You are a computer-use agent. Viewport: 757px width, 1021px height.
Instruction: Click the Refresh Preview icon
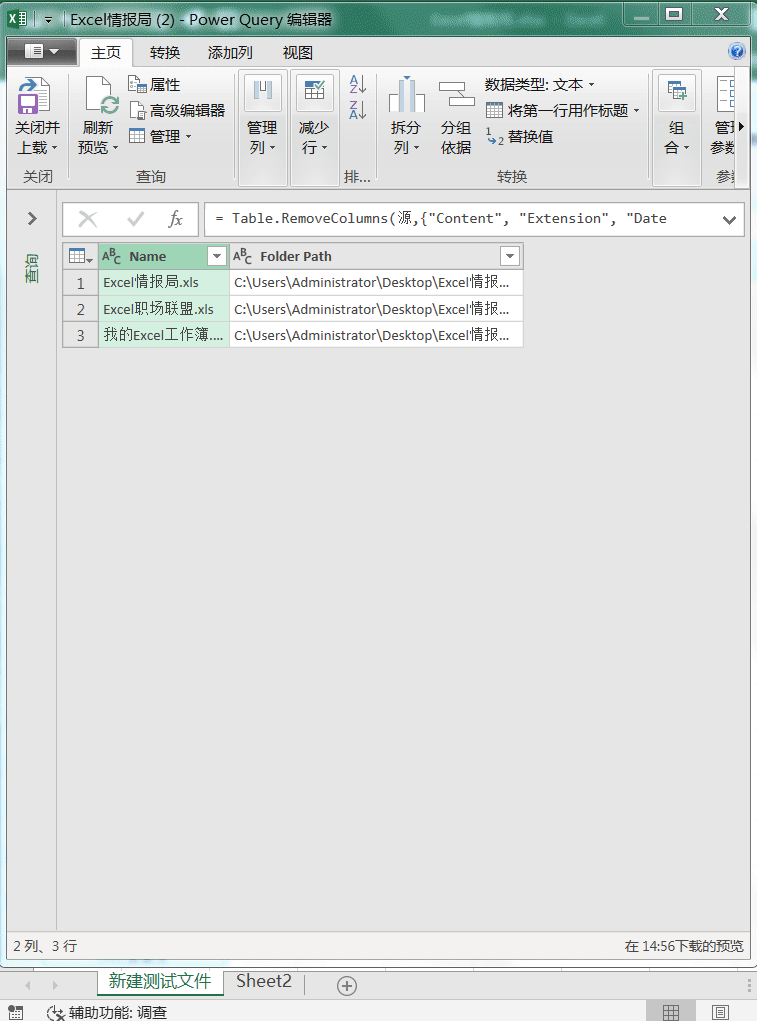[101, 95]
